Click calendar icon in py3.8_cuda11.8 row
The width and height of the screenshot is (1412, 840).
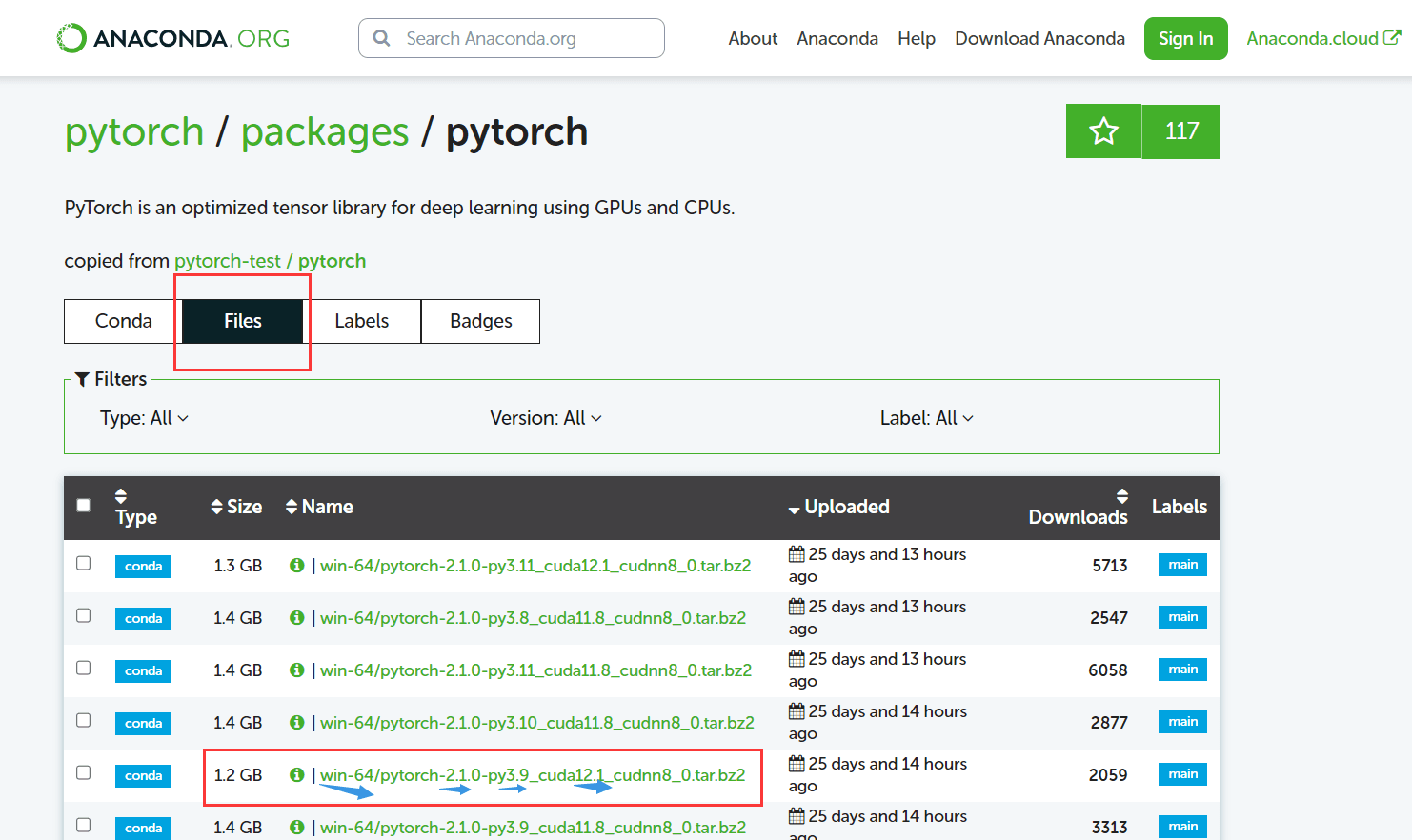pos(797,607)
